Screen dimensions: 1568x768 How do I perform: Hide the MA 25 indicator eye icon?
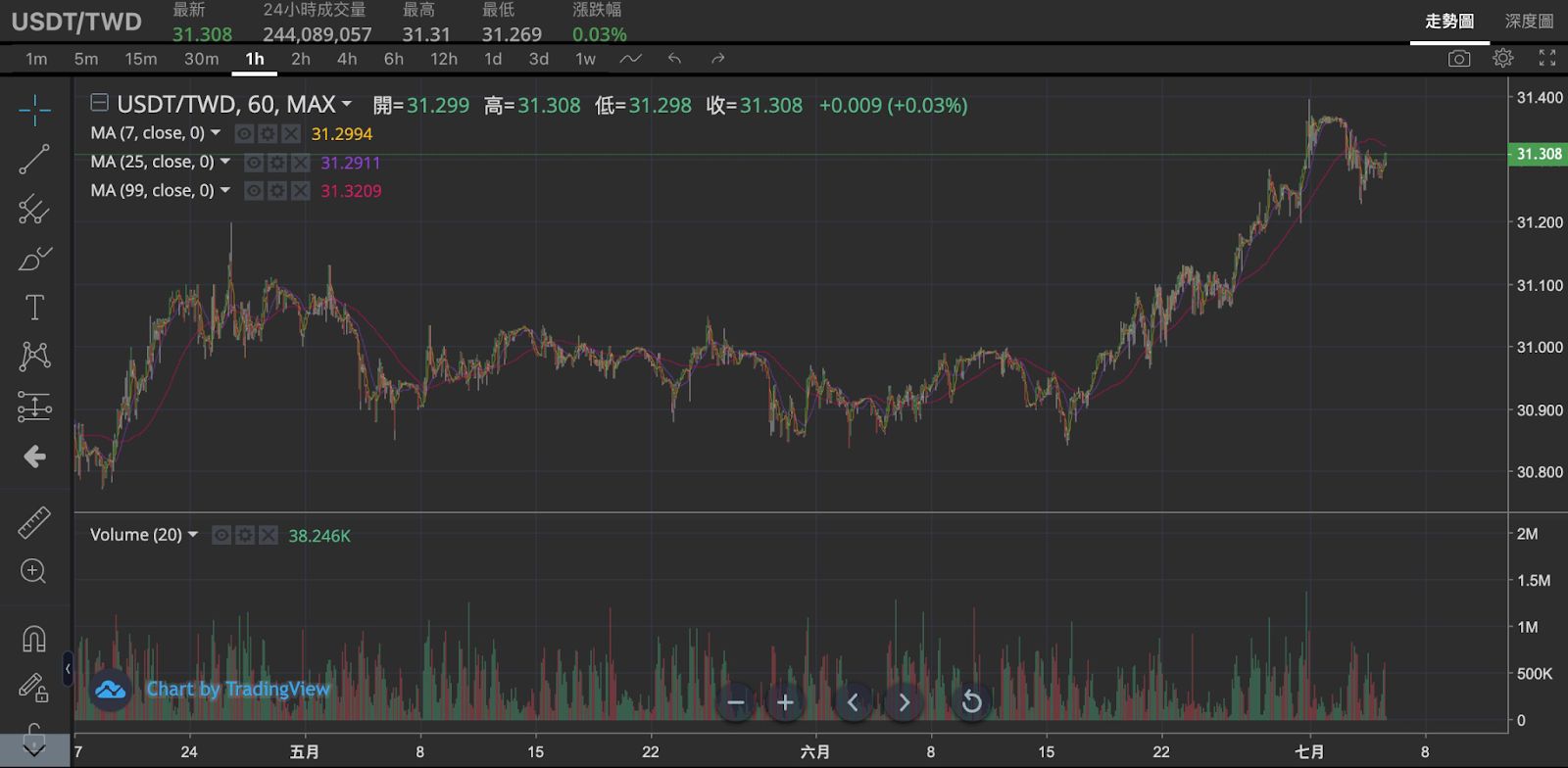pyautogui.click(x=254, y=162)
